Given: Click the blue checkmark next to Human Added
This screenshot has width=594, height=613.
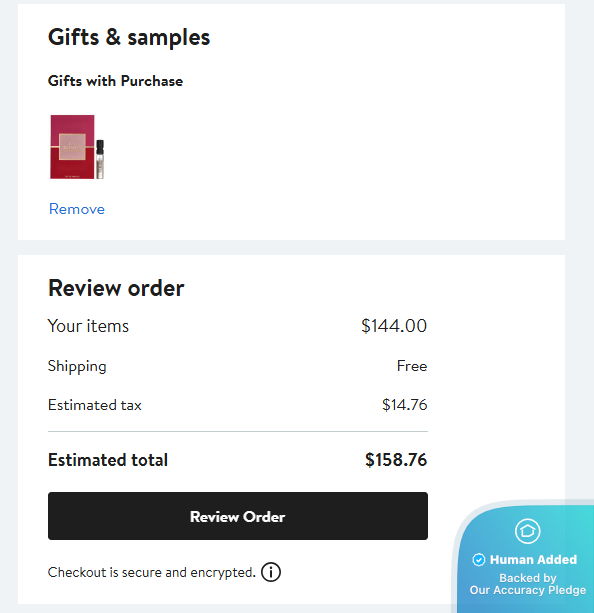Looking at the screenshot, I should (479, 559).
